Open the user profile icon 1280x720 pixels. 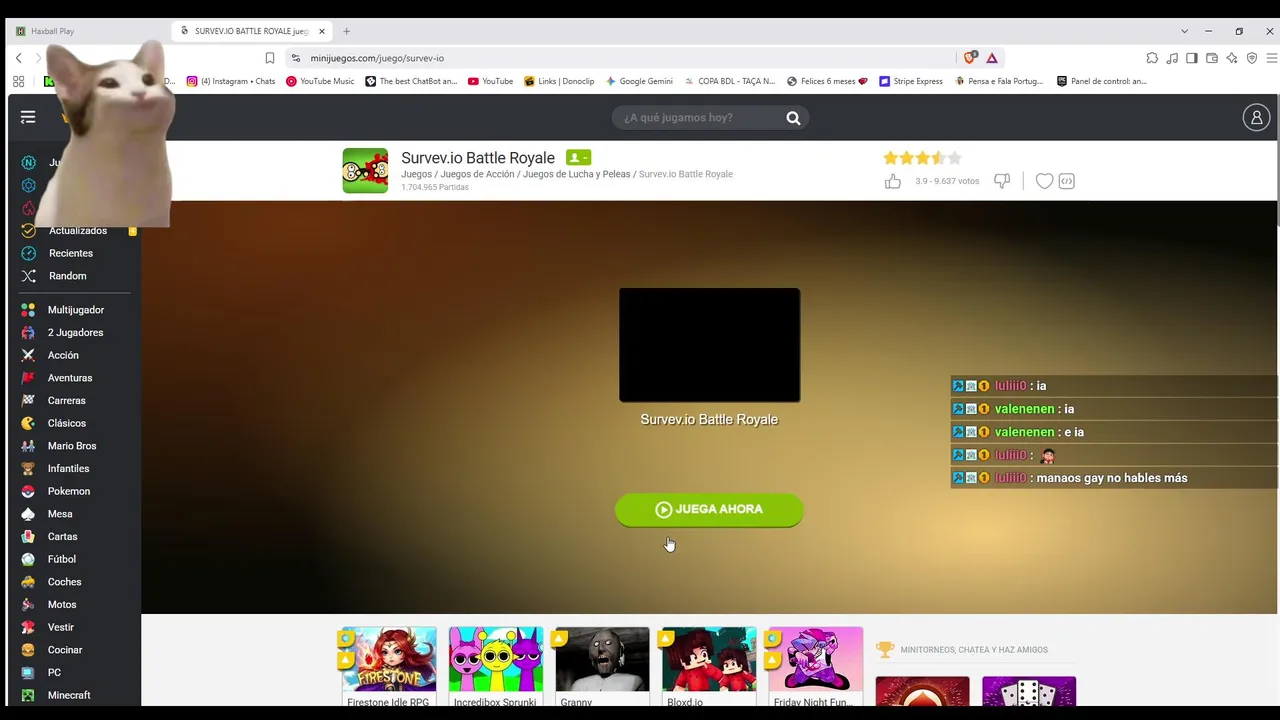[x=1256, y=118]
